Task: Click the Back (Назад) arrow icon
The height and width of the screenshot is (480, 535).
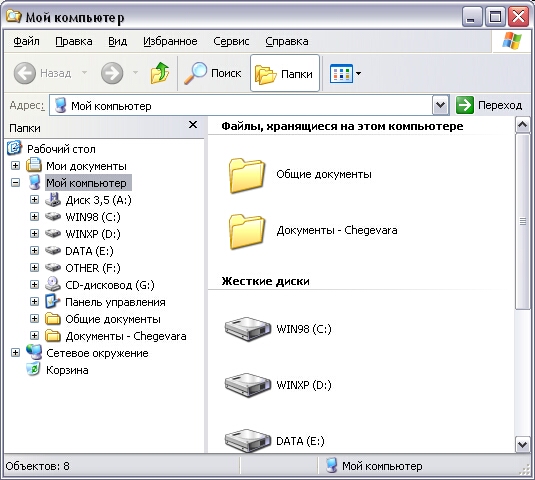Action: [x=25, y=73]
